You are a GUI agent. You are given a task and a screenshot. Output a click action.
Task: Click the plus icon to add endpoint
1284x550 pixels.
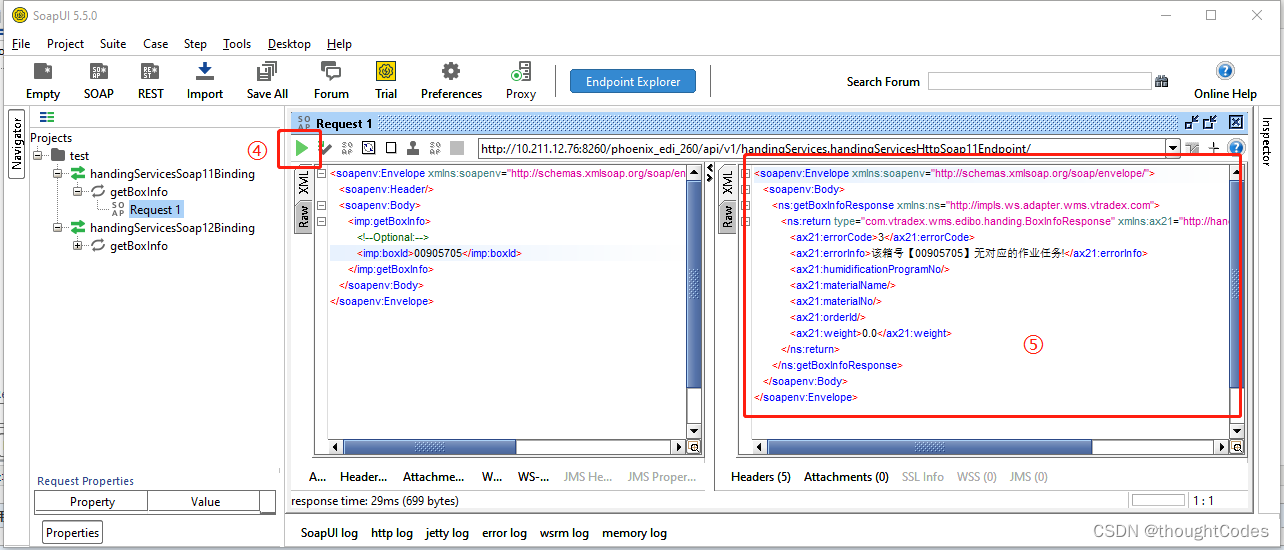coord(1214,148)
